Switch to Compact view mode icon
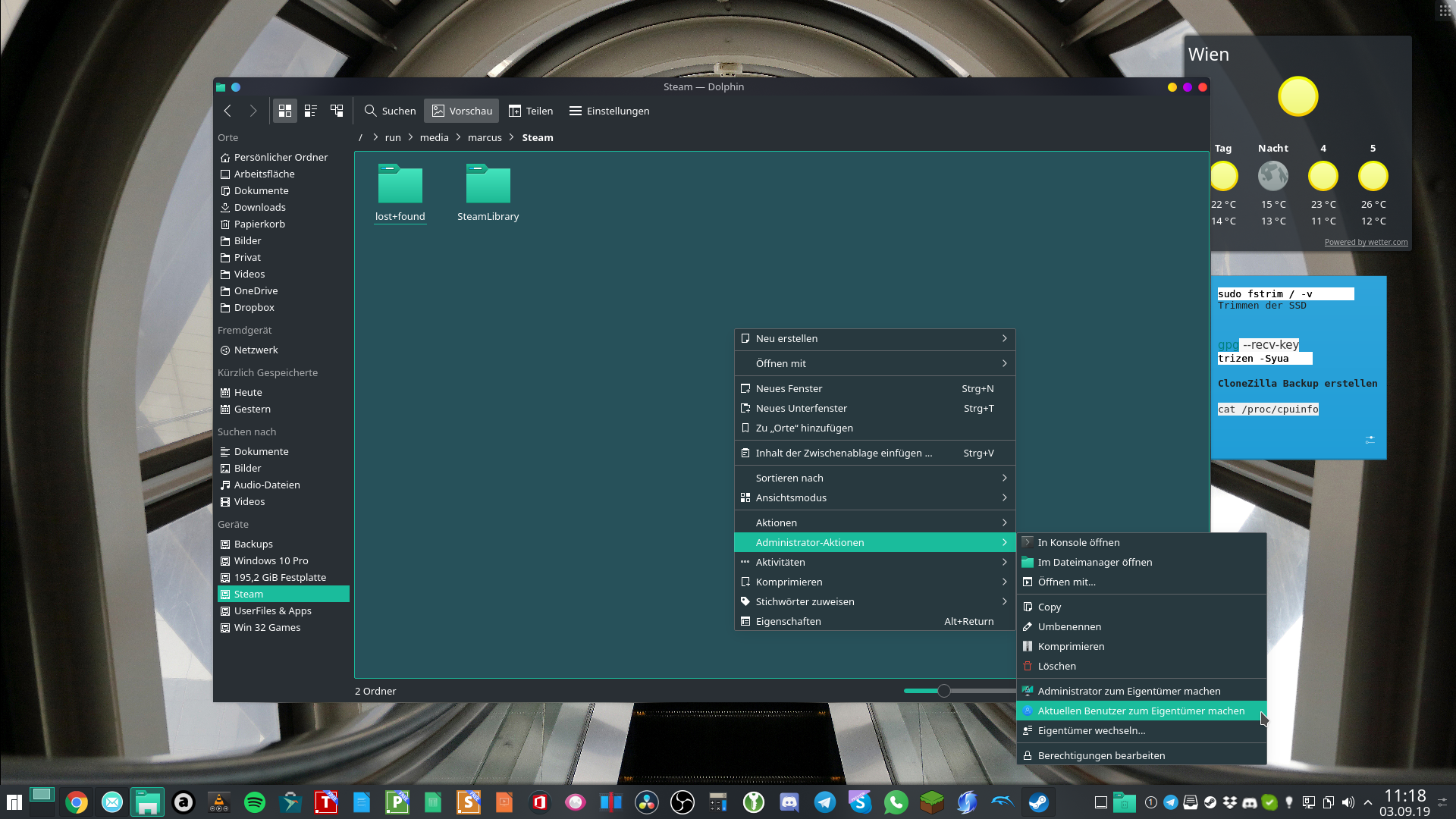Image resolution: width=1456 pixels, height=819 pixels. [311, 111]
